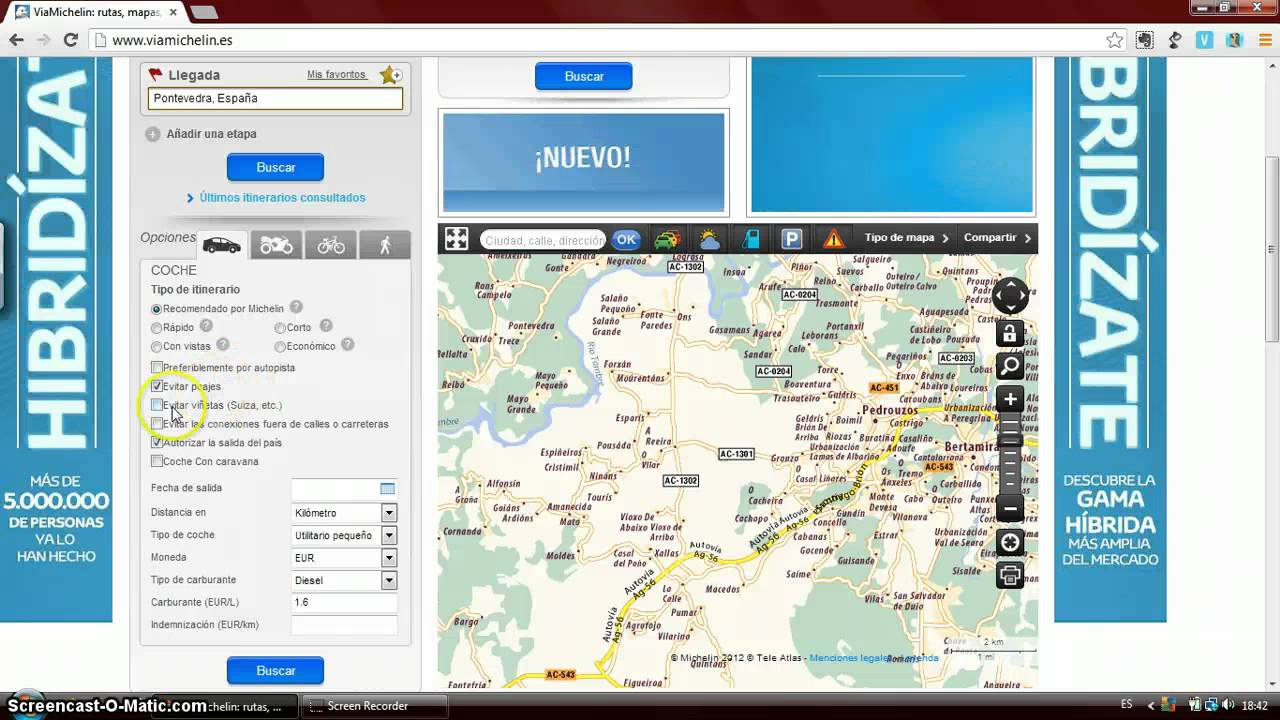The height and width of the screenshot is (720, 1280).
Task: Toggle the map lock icon
Action: (x=1010, y=334)
